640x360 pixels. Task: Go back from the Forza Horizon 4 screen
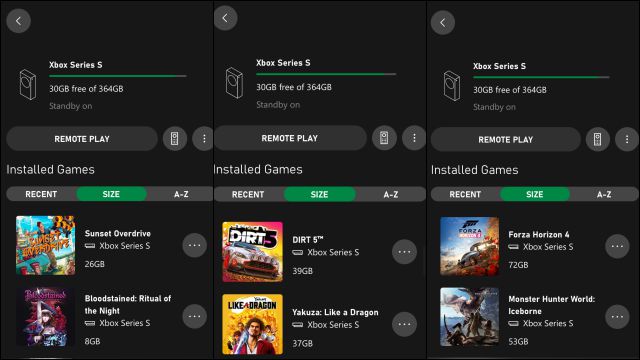click(442, 22)
